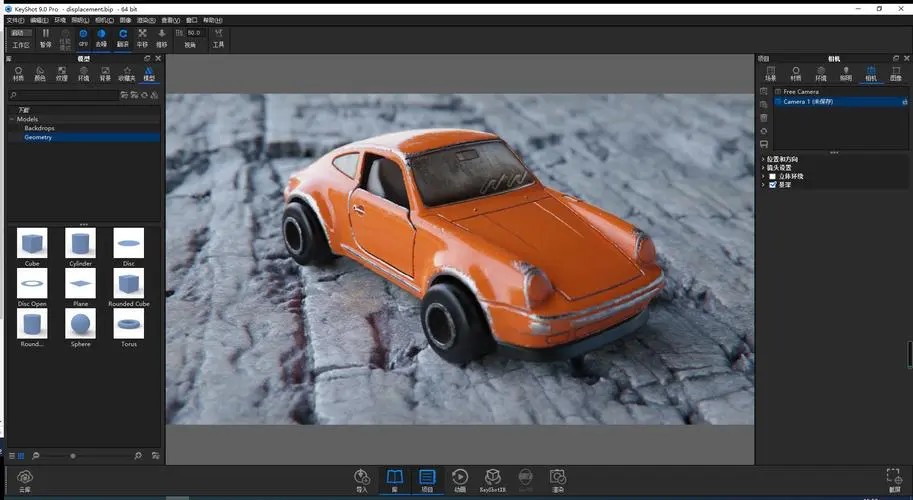Expand the Lens Settings (镜头设置) section
The image size is (913, 500).
coord(764,167)
